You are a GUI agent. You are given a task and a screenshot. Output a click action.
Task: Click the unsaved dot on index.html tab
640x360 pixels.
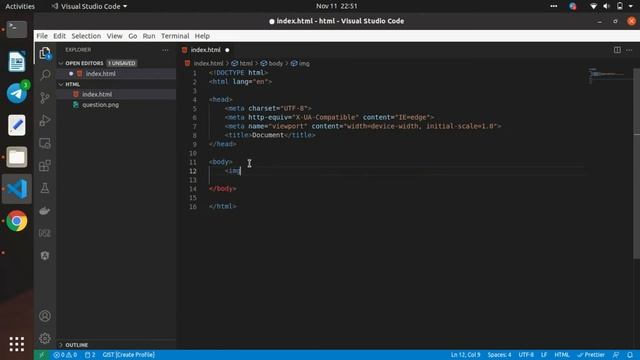(227, 50)
